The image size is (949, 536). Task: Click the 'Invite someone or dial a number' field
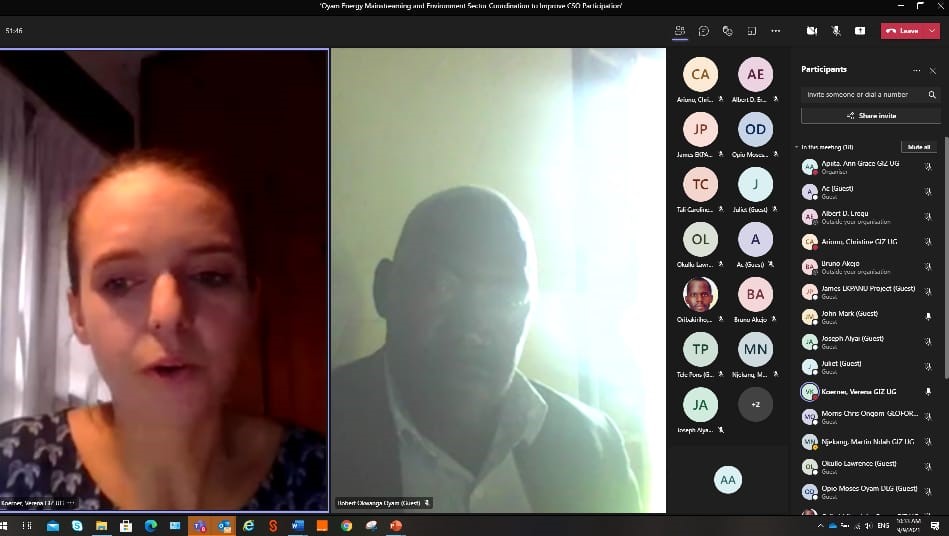pyautogui.click(x=860, y=94)
